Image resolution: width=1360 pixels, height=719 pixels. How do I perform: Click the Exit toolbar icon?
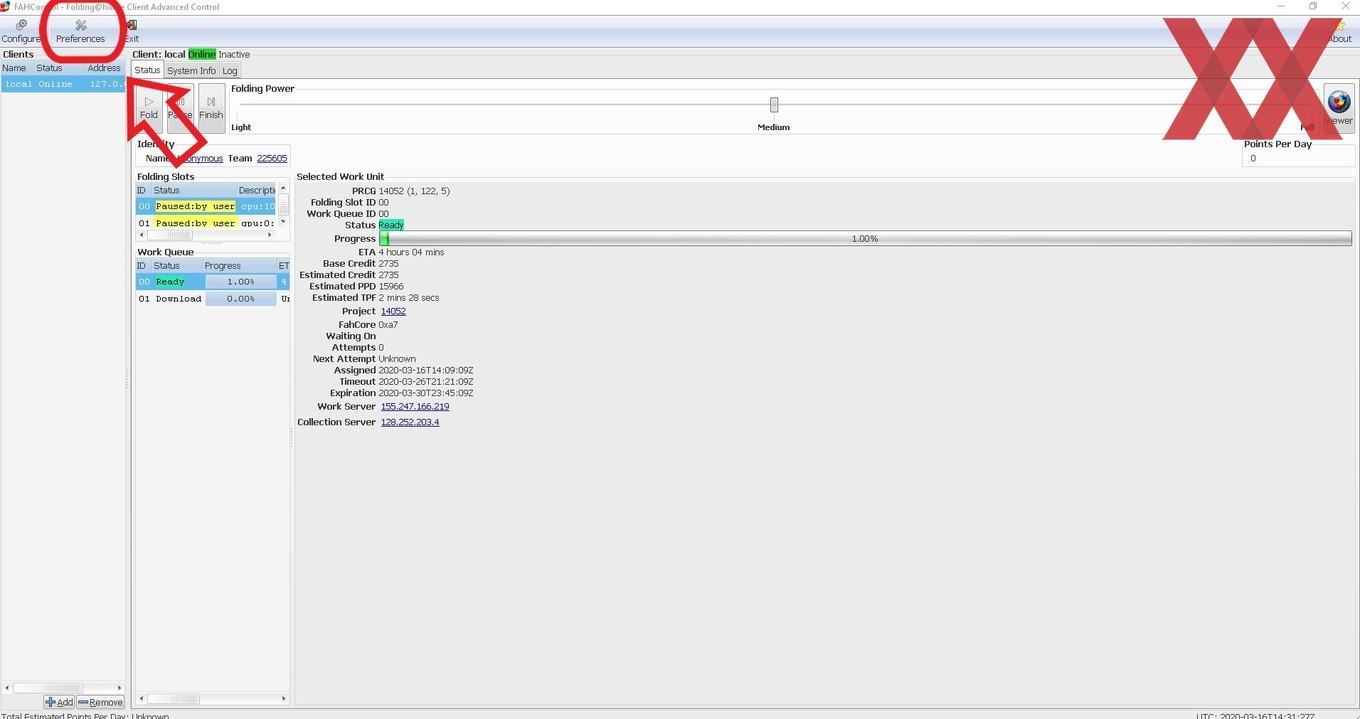131,31
